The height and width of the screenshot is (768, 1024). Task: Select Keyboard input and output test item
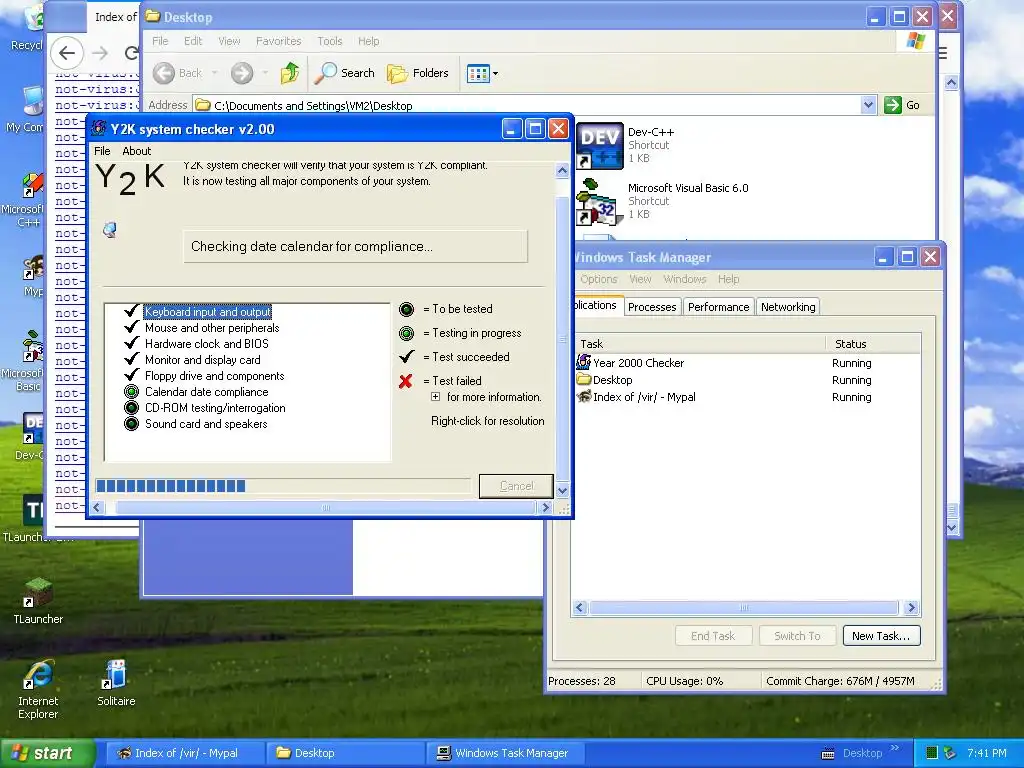coord(208,312)
